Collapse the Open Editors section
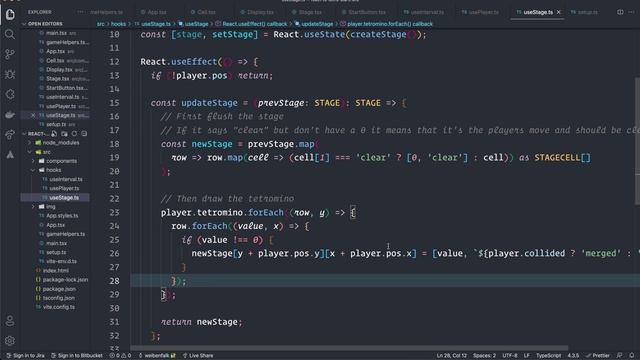Screen dimensions: 640x360 pos(45,24)
